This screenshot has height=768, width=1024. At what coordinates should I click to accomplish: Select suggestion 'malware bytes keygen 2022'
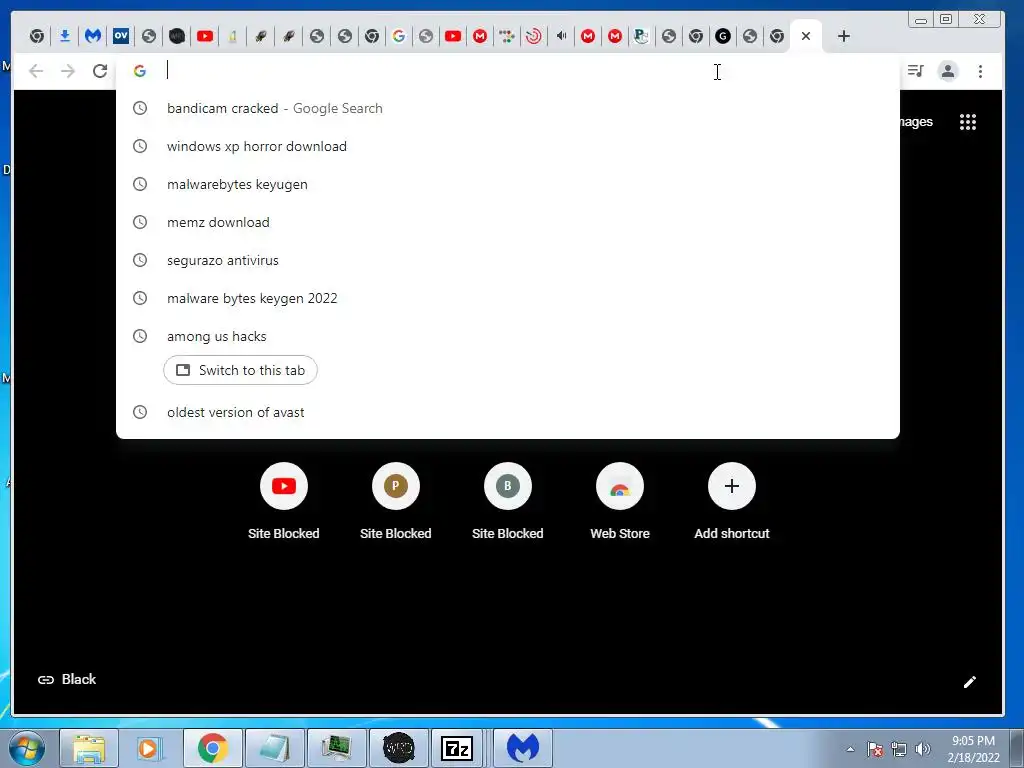(507, 298)
